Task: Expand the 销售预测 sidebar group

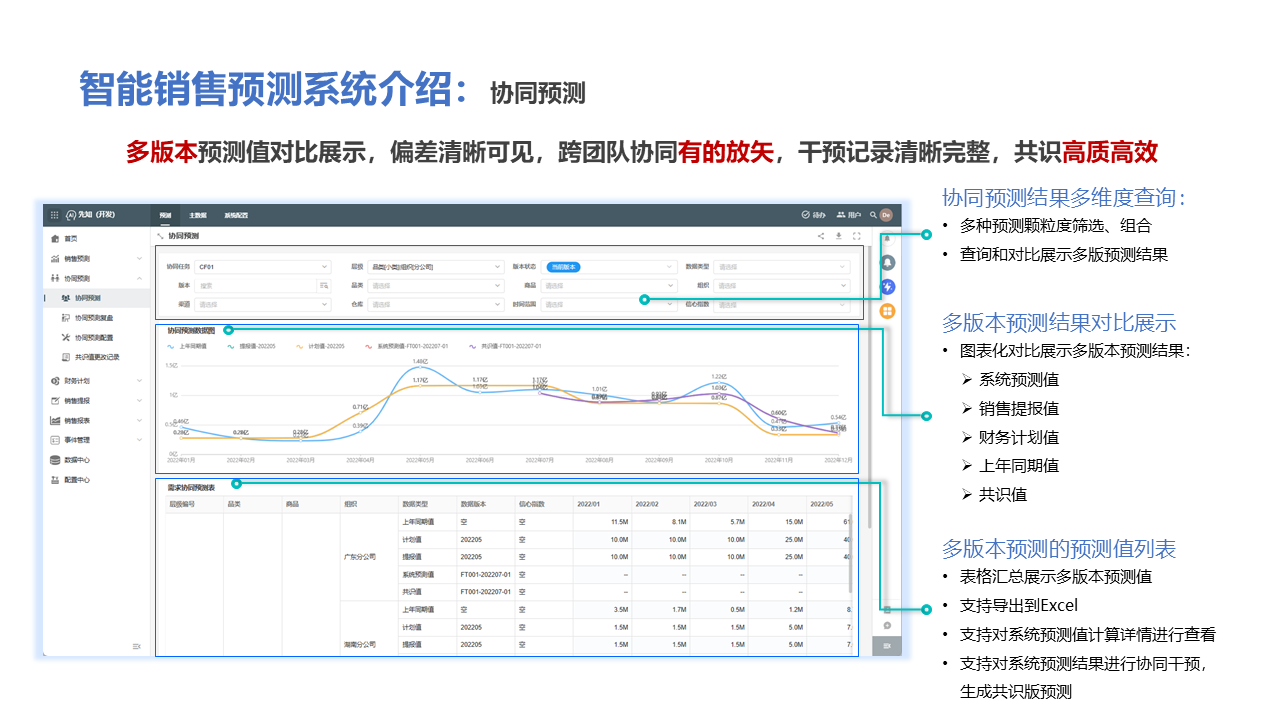Action: tap(97, 258)
